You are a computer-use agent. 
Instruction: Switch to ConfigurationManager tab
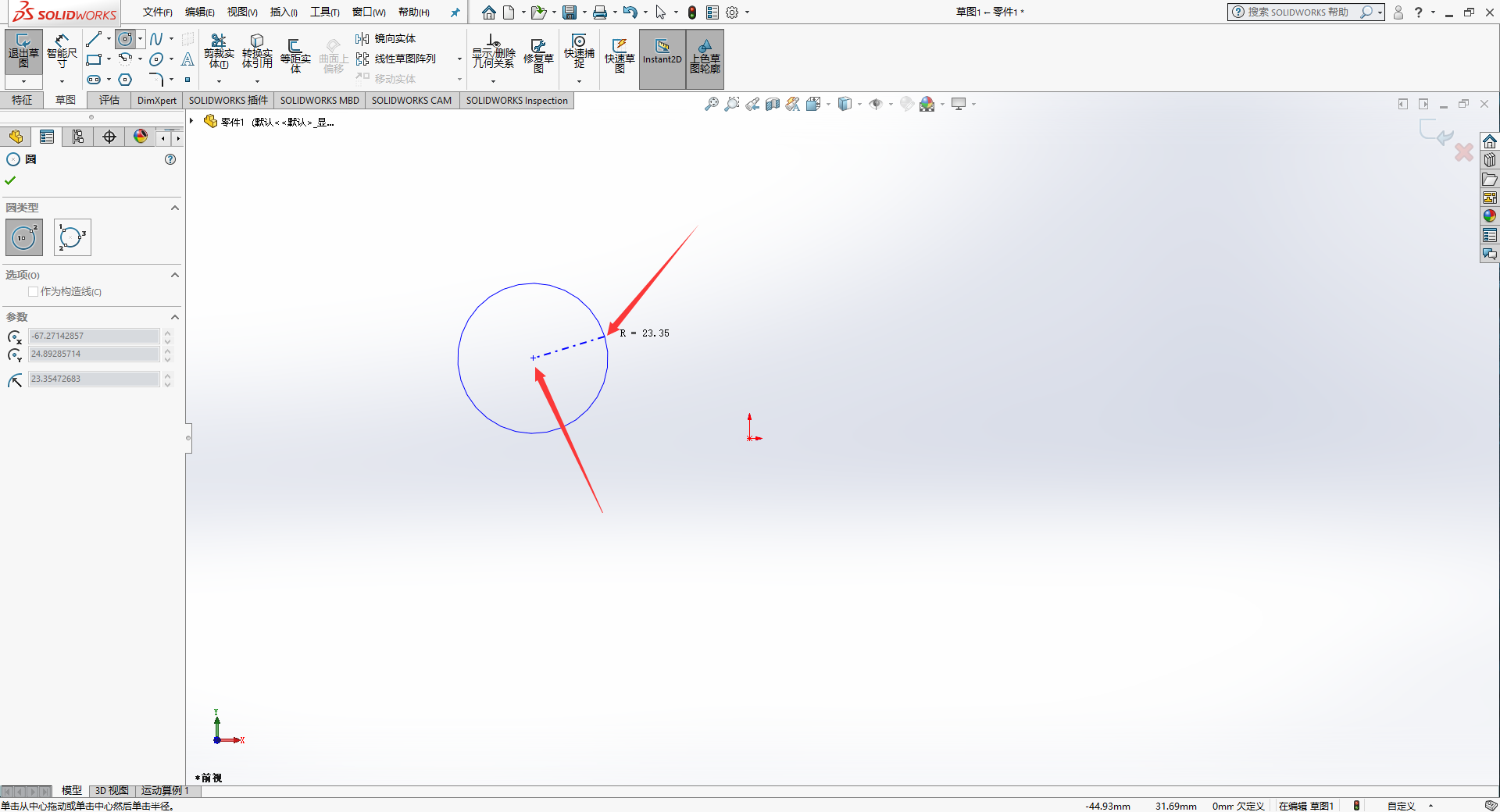(x=78, y=137)
